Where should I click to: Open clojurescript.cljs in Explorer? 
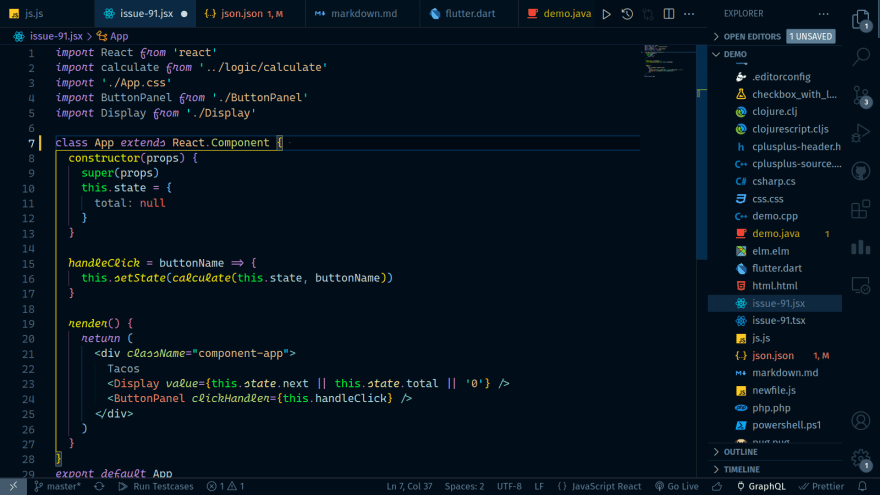[790, 129]
